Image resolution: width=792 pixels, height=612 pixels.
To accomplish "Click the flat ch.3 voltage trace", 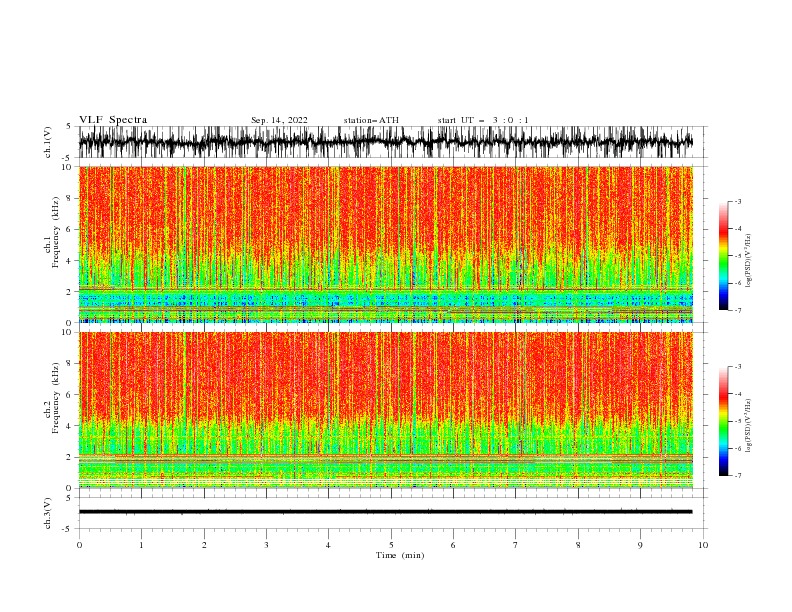I will 385,512.
